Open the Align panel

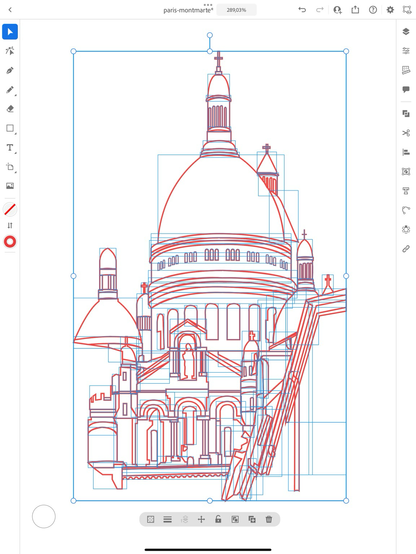[406, 152]
